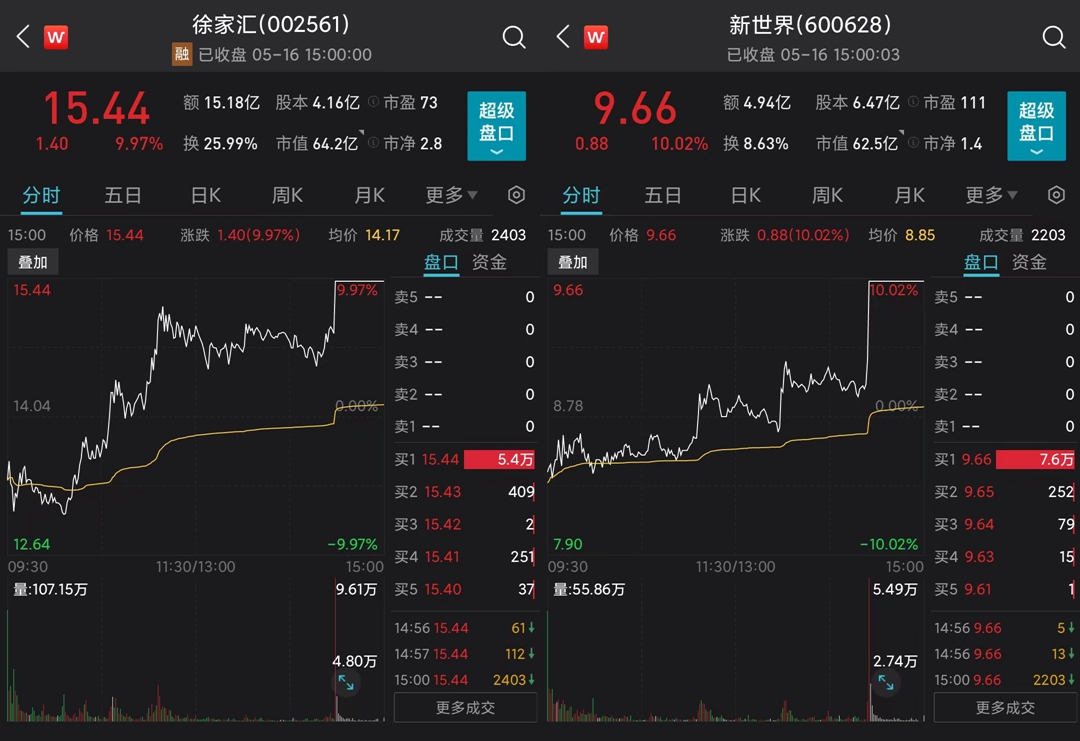Select 分时 tab for 新世界
Image resolution: width=1080 pixels, height=741 pixels.
tap(581, 196)
